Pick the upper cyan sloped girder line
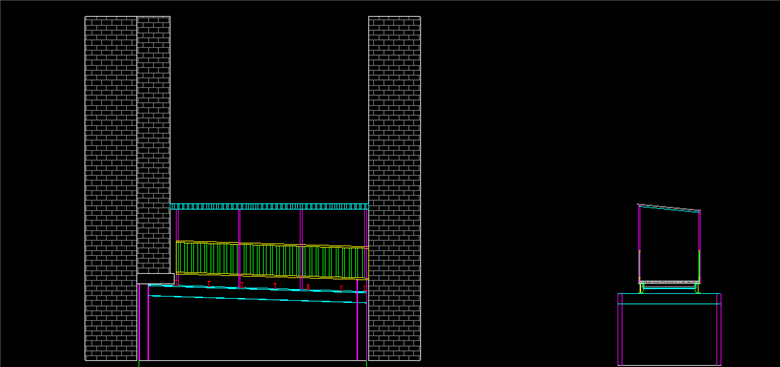The image size is (780, 367). tap(257, 288)
